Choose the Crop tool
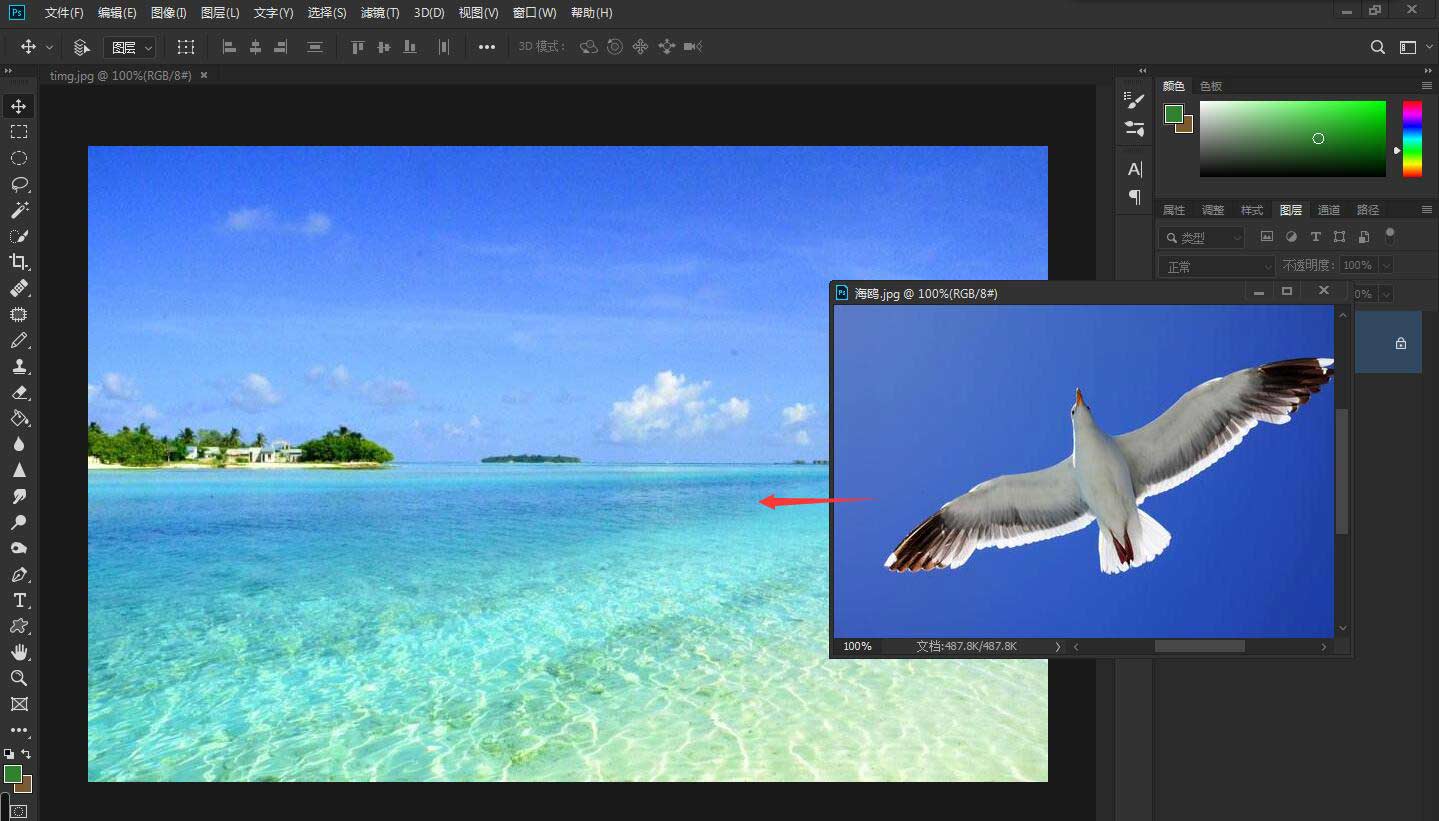The width and height of the screenshot is (1439, 821). point(19,262)
